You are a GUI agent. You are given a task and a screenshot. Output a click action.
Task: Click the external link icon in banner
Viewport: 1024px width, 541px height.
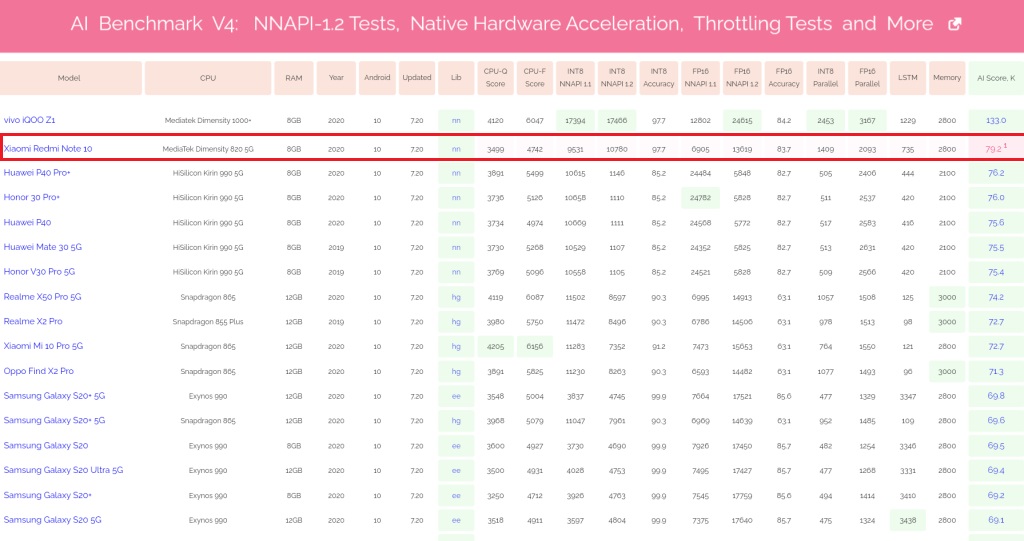pyautogui.click(x=954, y=24)
